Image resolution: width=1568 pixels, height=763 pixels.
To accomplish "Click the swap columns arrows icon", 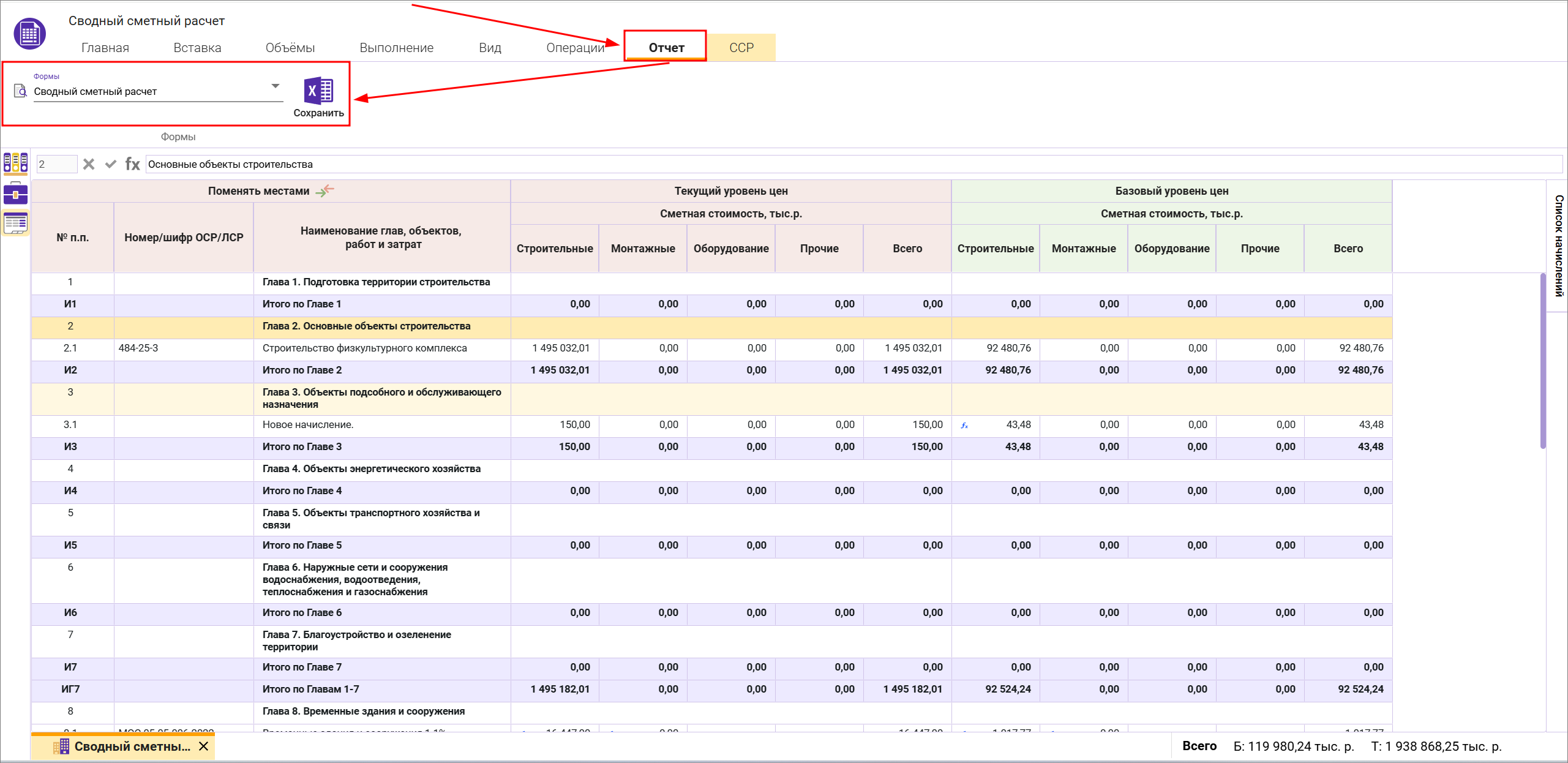I will click(325, 190).
